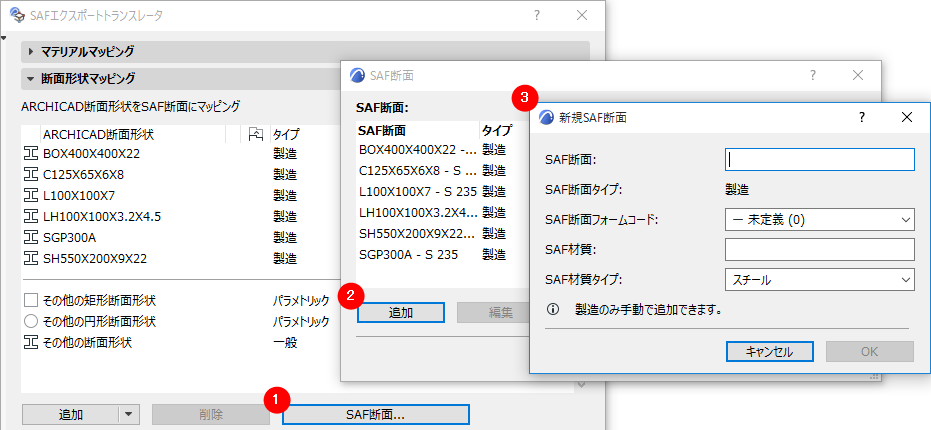Image resolution: width=931 pixels, height=430 pixels.
Task: Click the キャンセル button
Action: pos(769,351)
